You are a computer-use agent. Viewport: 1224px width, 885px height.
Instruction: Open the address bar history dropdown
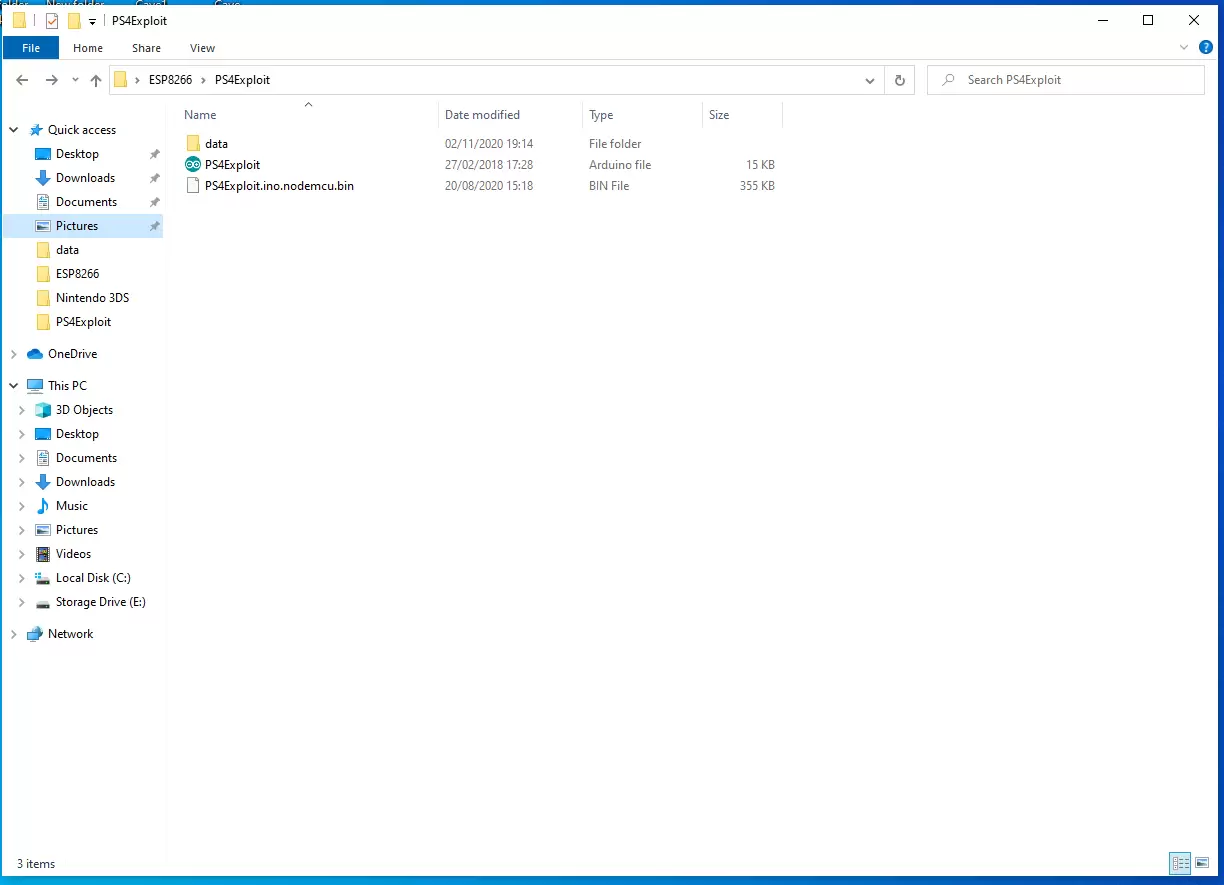pyautogui.click(x=869, y=80)
